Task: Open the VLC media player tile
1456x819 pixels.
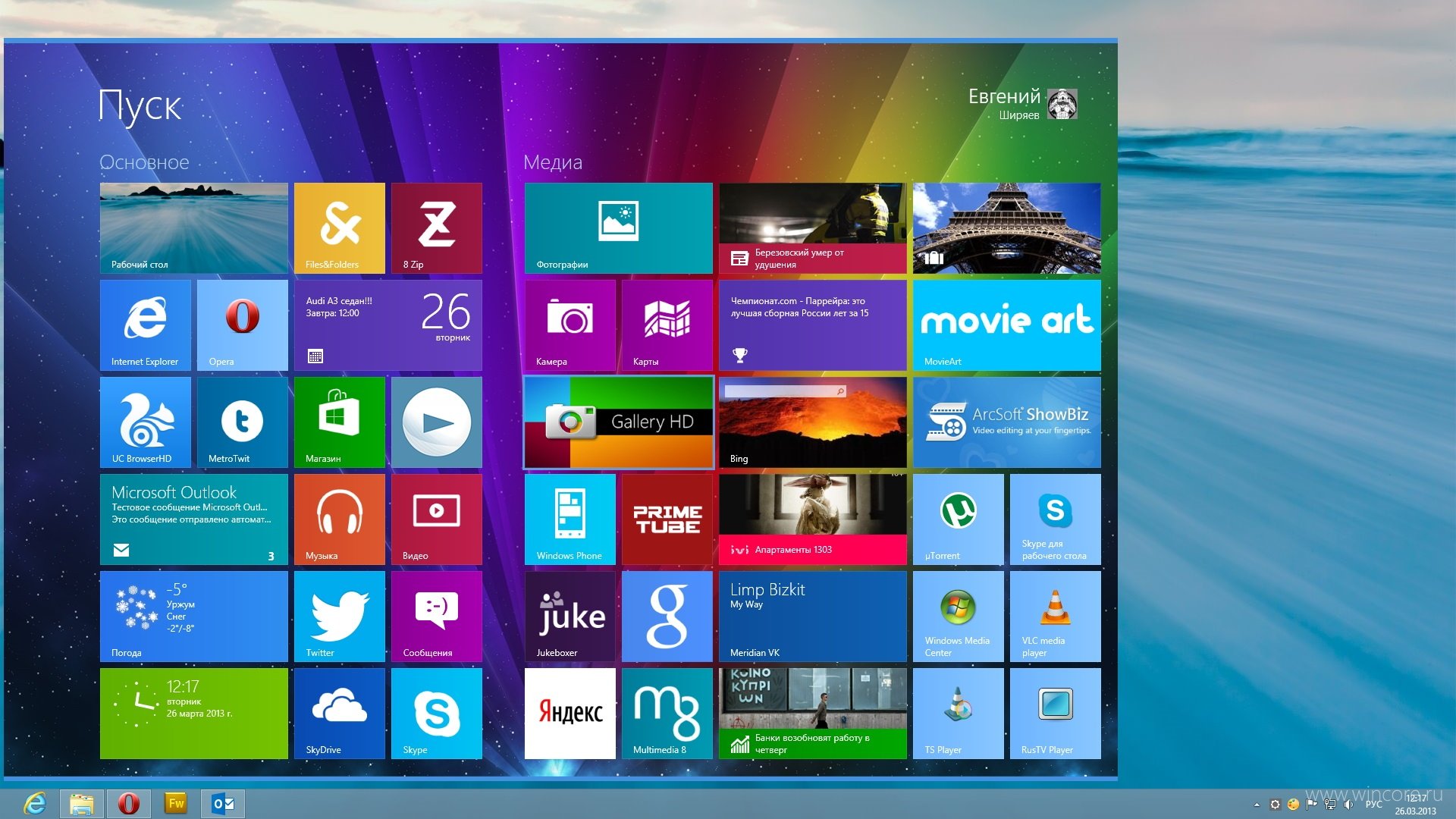Action: pos(1055,617)
